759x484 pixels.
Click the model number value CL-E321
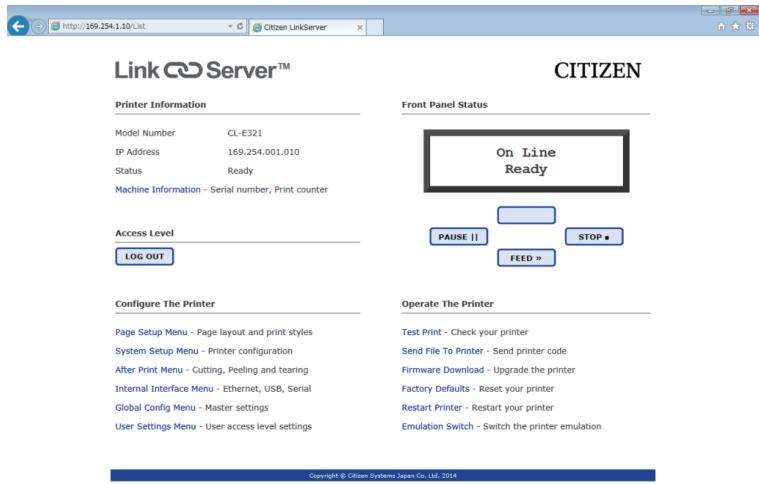(x=245, y=133)
